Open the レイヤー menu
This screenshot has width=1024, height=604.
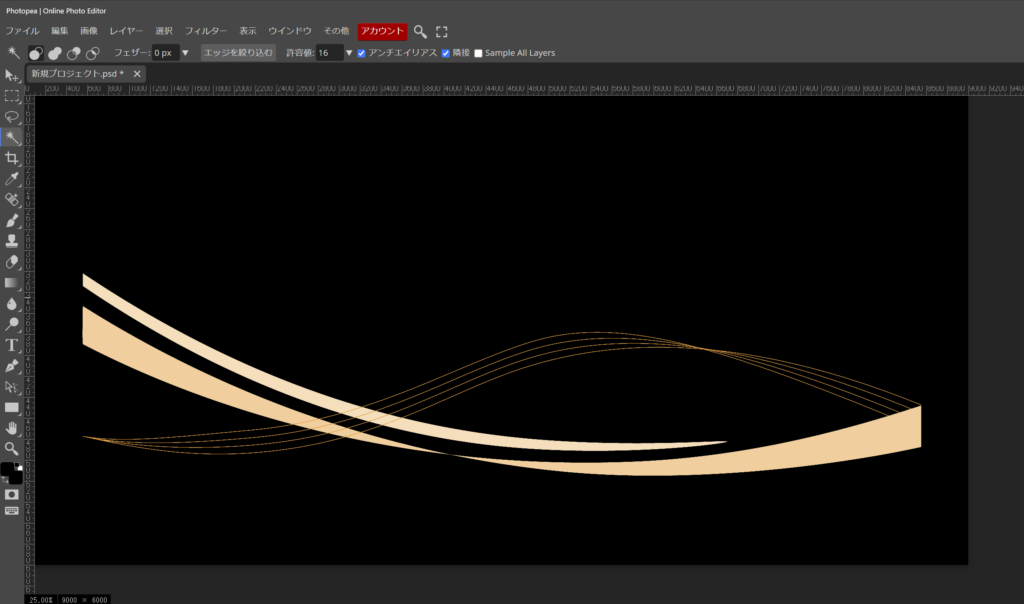[126, 31]
